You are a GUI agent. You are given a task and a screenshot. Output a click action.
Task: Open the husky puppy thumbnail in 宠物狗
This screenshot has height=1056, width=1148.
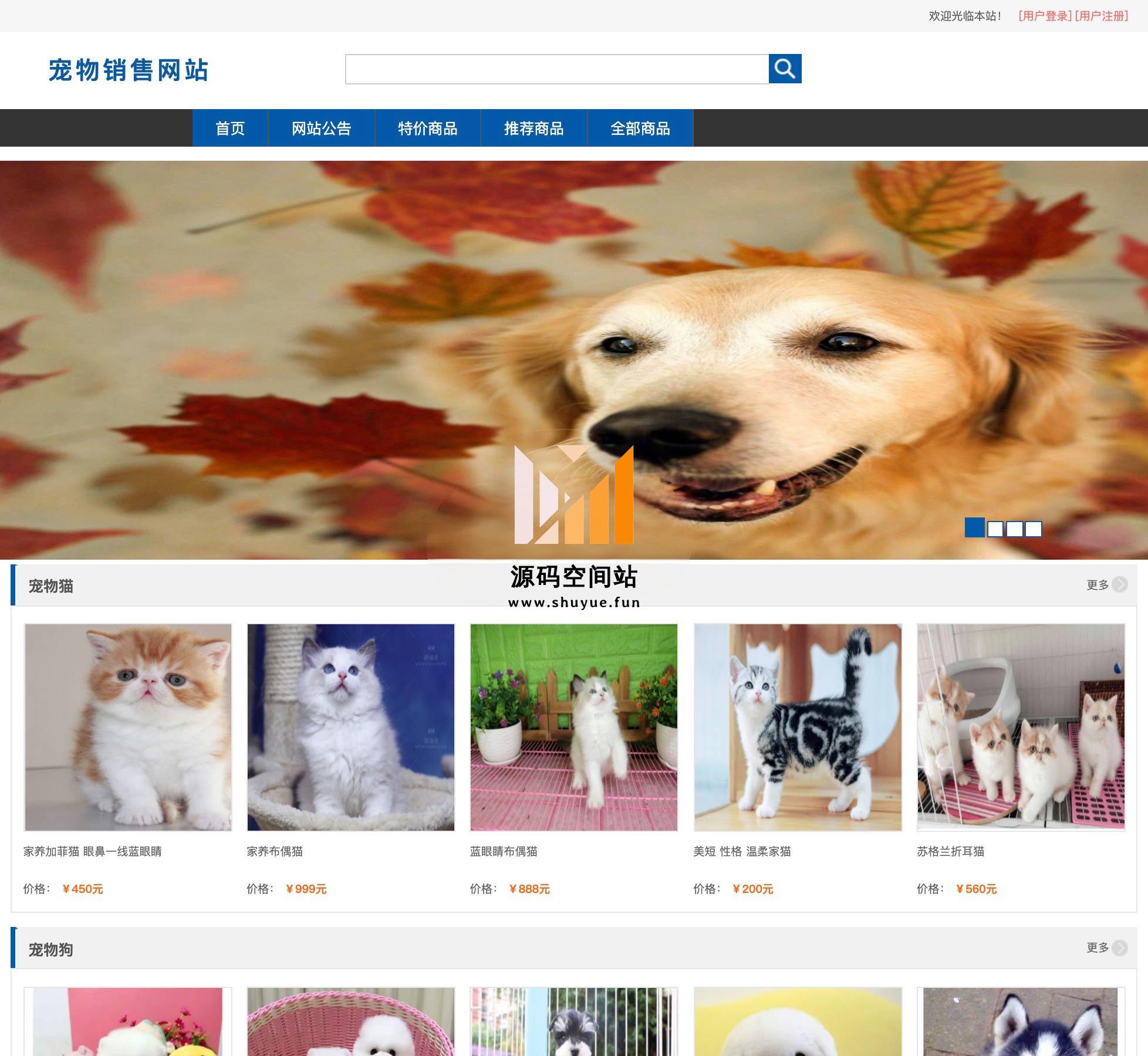1021,1021
